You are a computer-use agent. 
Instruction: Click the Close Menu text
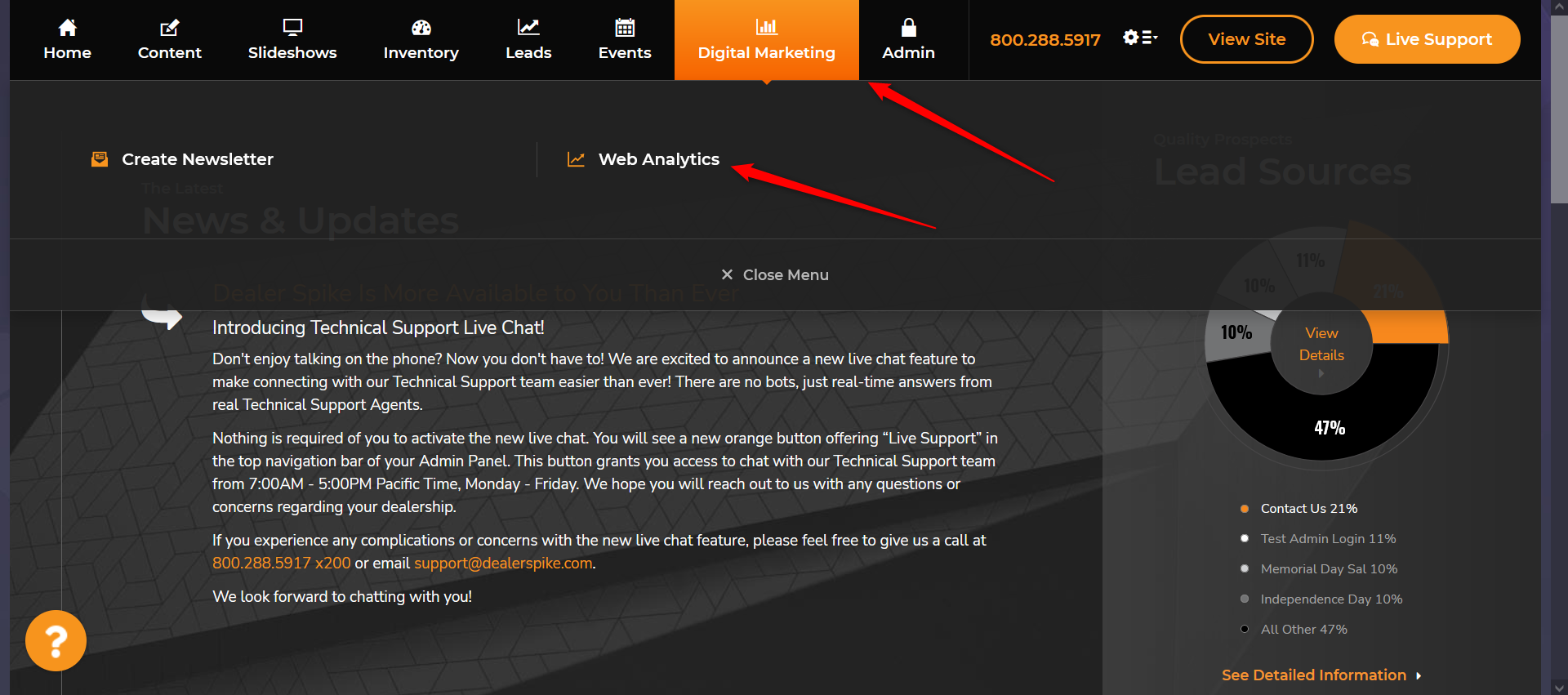786,274
